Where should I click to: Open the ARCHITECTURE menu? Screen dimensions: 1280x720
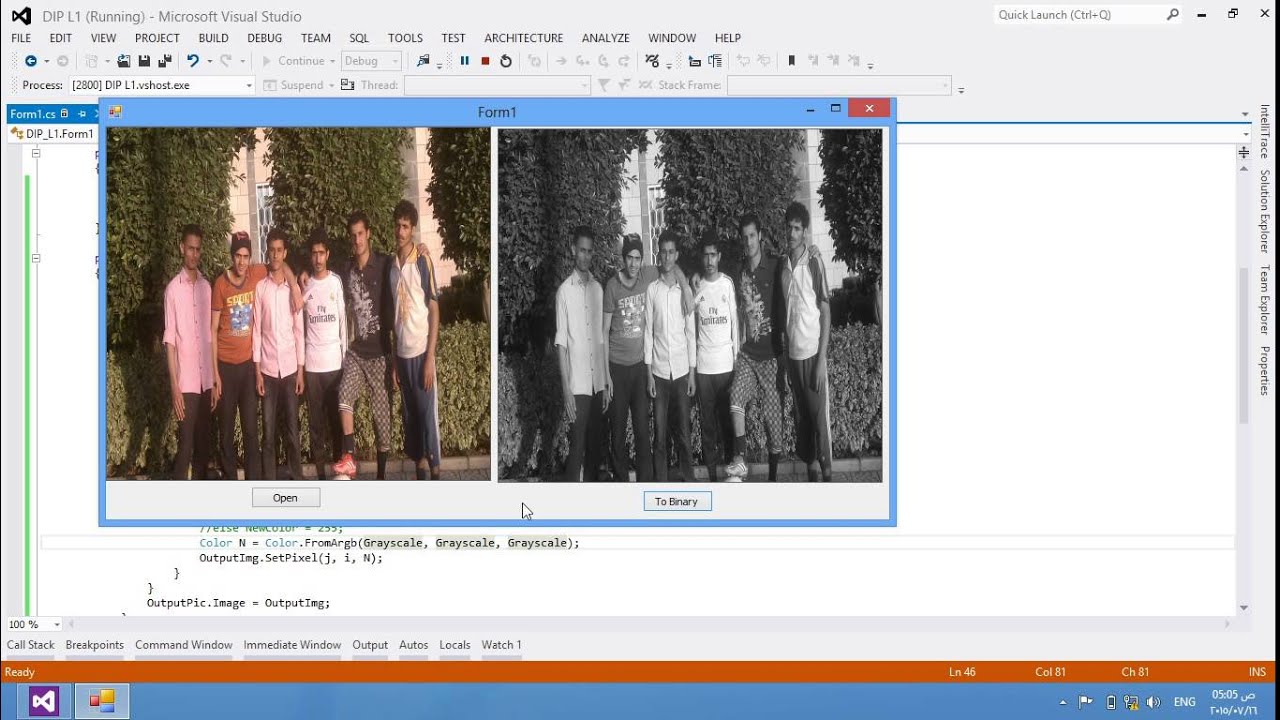point(524,38)
